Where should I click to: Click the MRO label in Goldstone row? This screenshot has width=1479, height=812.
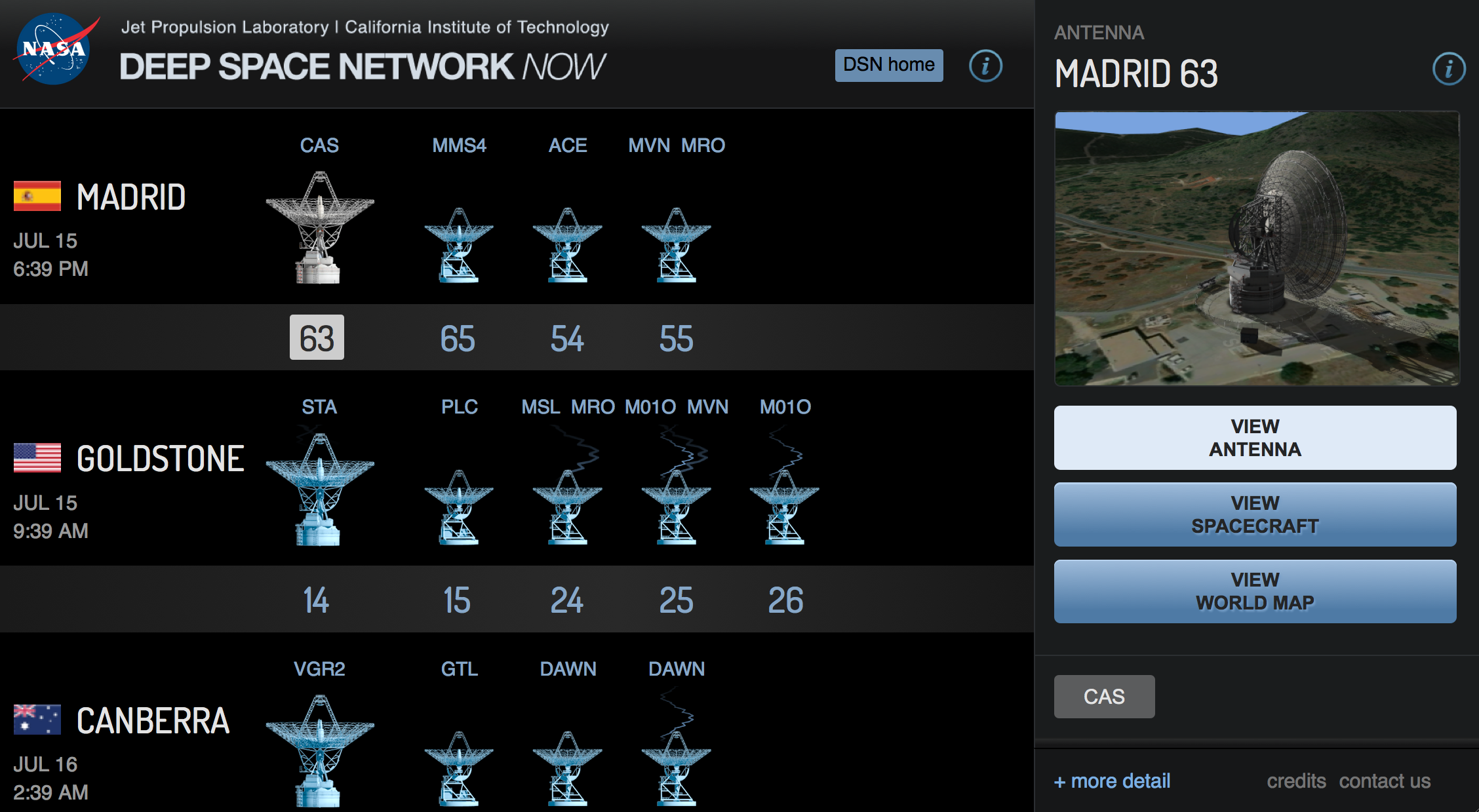coord(593,407)
